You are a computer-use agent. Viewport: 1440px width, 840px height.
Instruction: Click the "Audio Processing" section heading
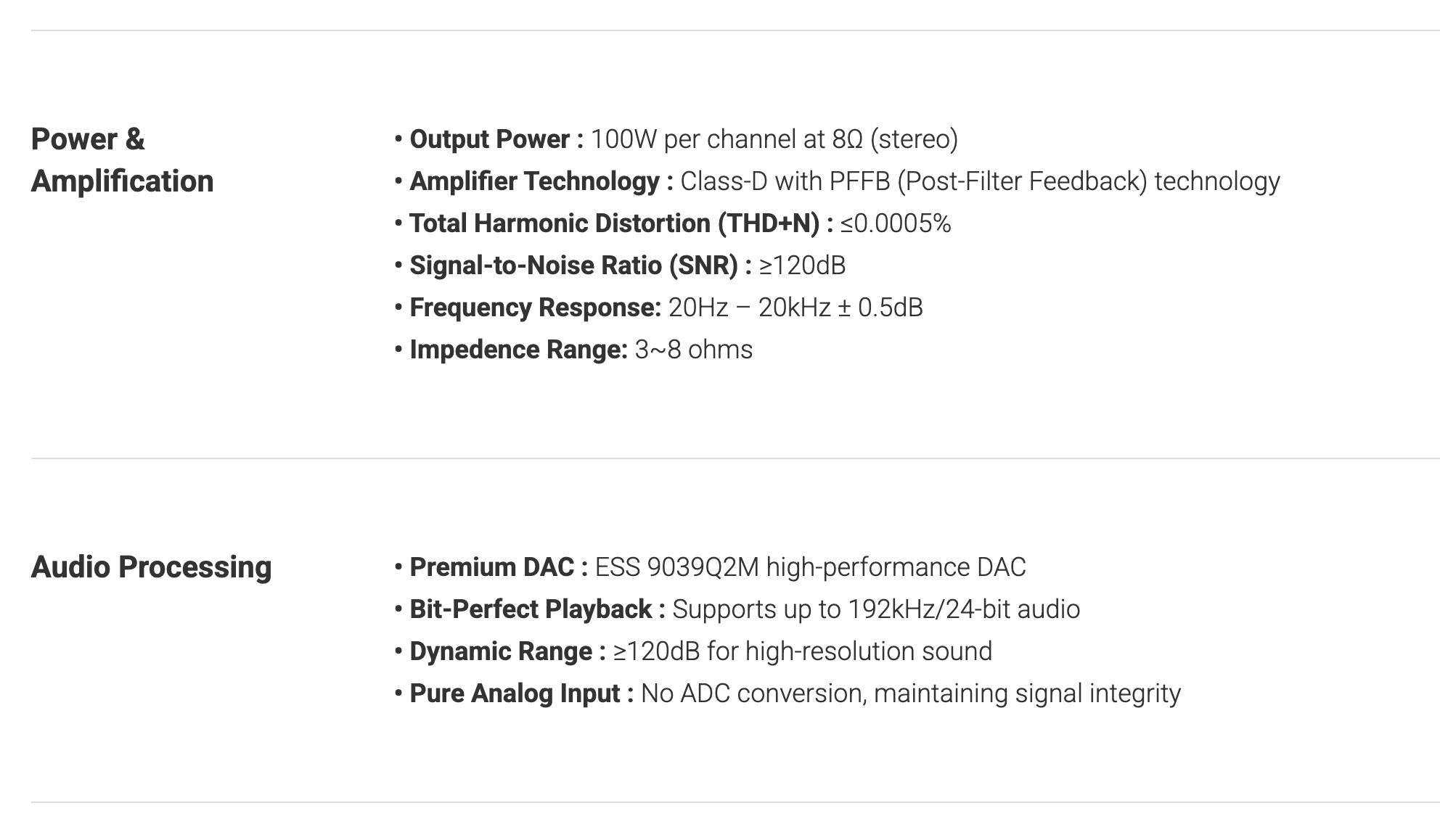[x=151, y=567]
